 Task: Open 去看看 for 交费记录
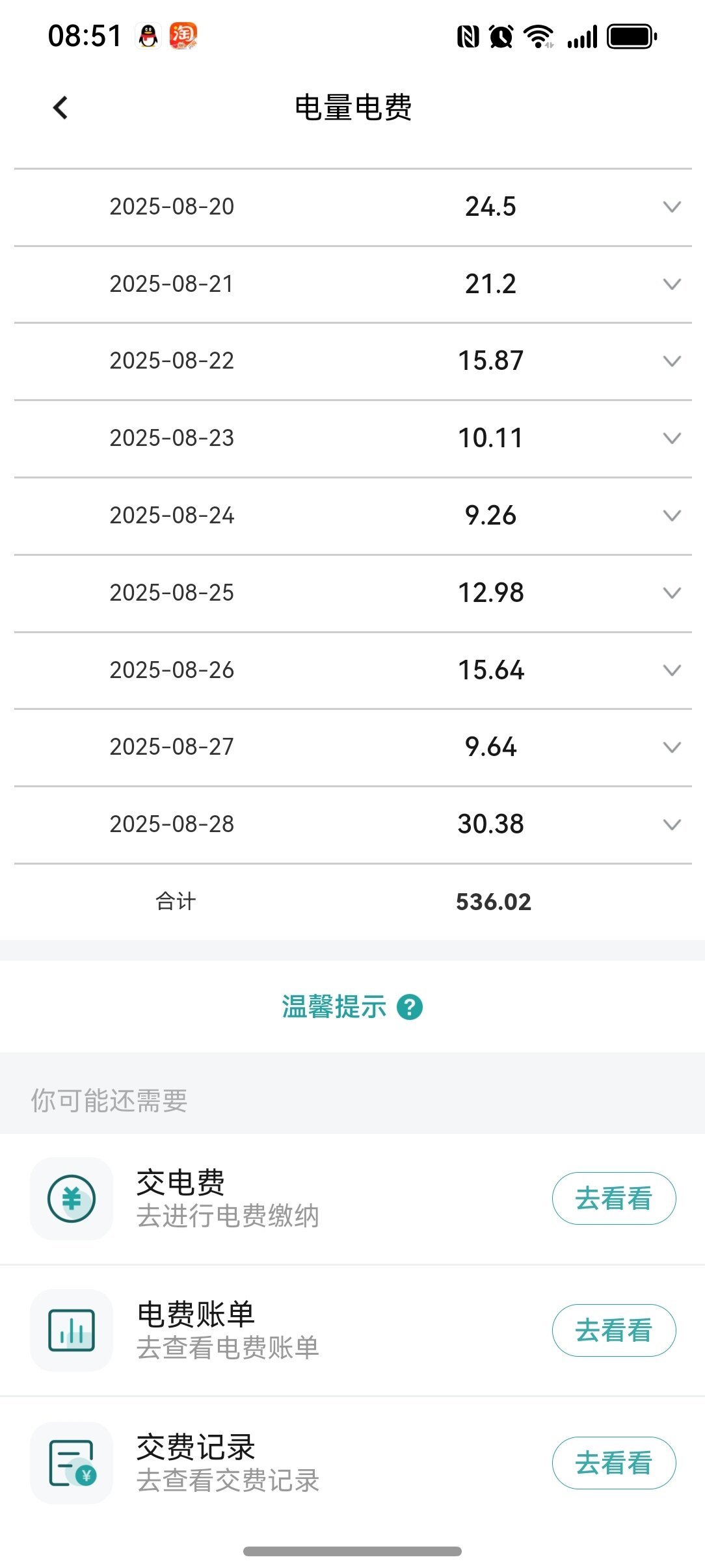(x=613, y=1463)
